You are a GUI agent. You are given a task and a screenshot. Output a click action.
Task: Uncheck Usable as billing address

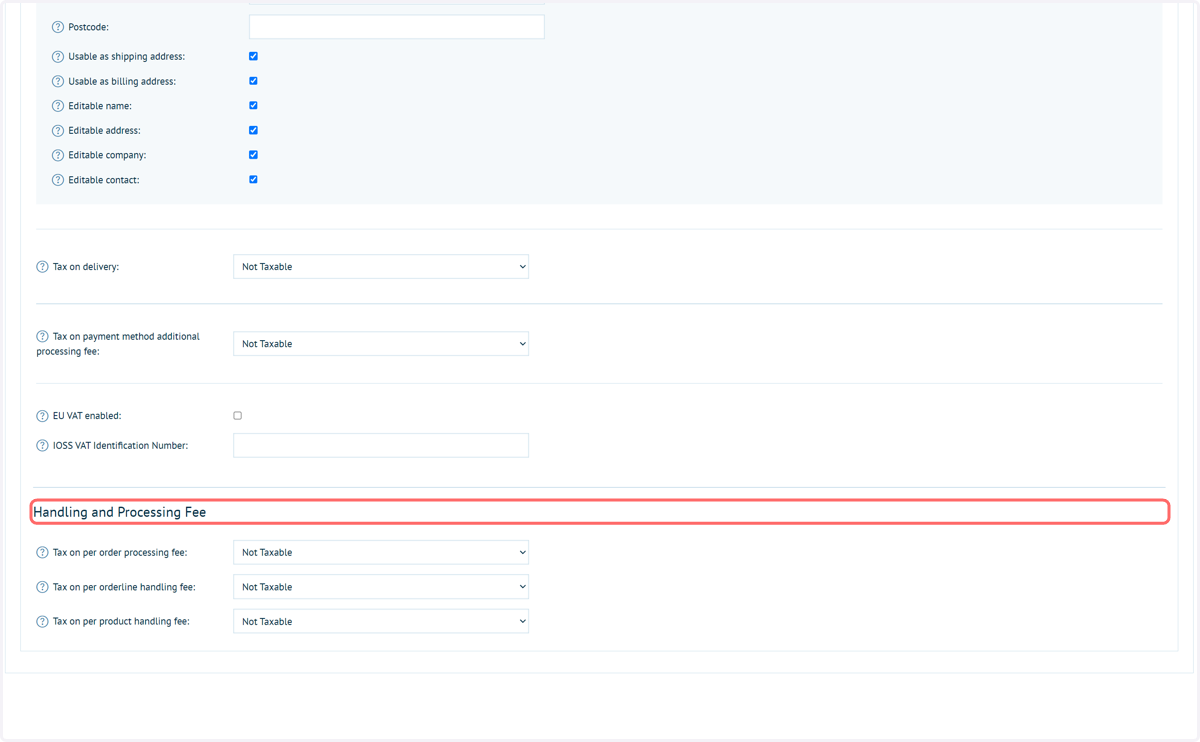pyautogui.click(x=253, y=81)
